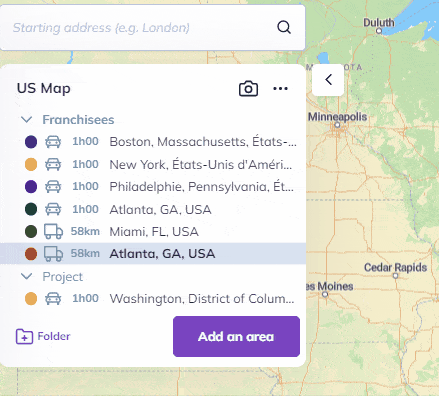Click the car icon on the Boston row

pos(53,142)
